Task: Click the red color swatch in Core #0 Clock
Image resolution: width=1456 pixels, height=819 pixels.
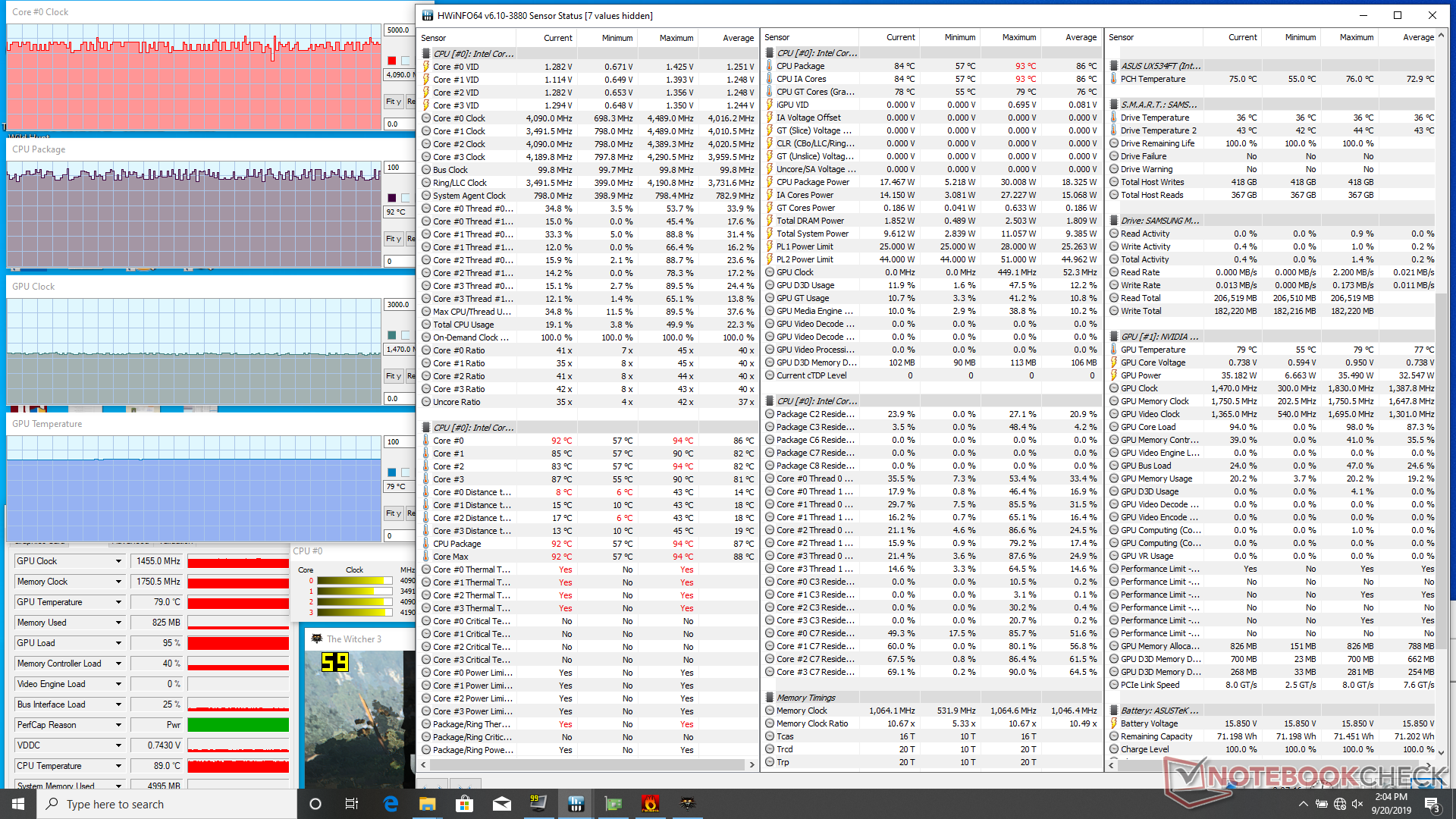Action: pyautogui.click(x=391, y=61)
